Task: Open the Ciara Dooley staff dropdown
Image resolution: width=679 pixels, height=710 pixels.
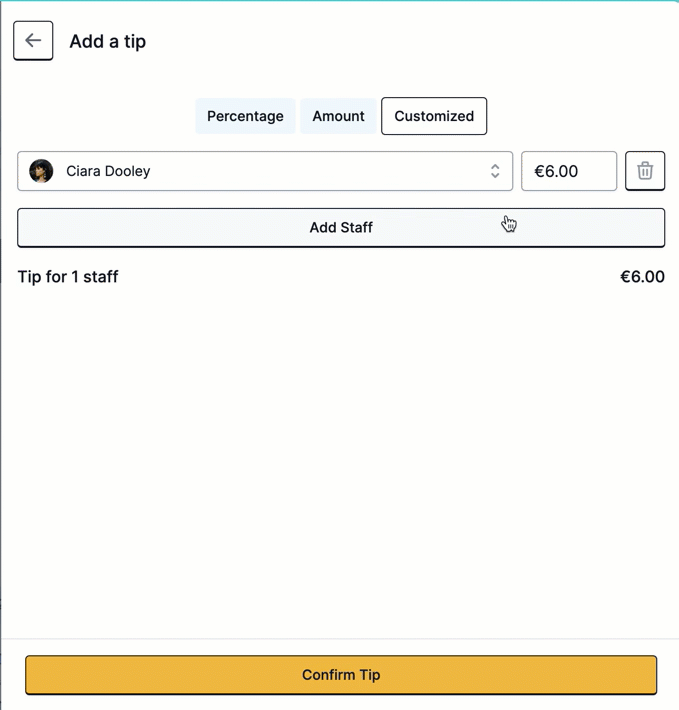Action: point(265,171)
